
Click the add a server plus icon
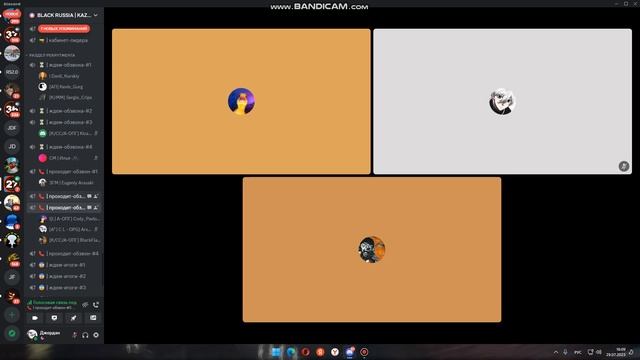tap(12, 315)
